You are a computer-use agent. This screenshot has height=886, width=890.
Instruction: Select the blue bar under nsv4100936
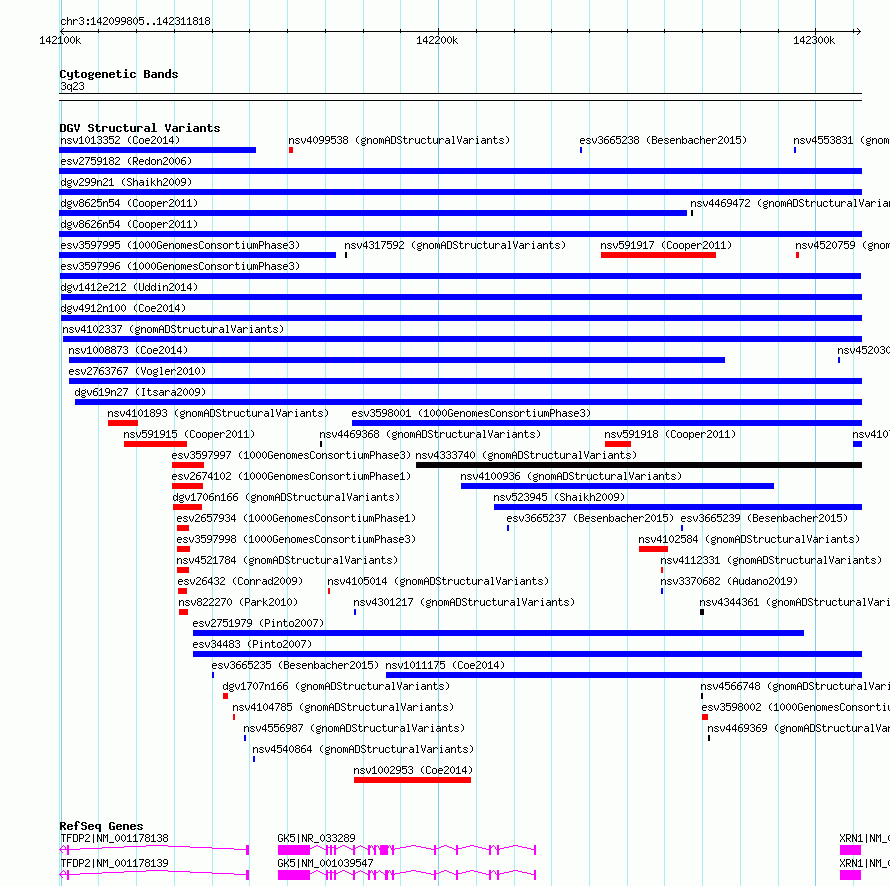618,486
